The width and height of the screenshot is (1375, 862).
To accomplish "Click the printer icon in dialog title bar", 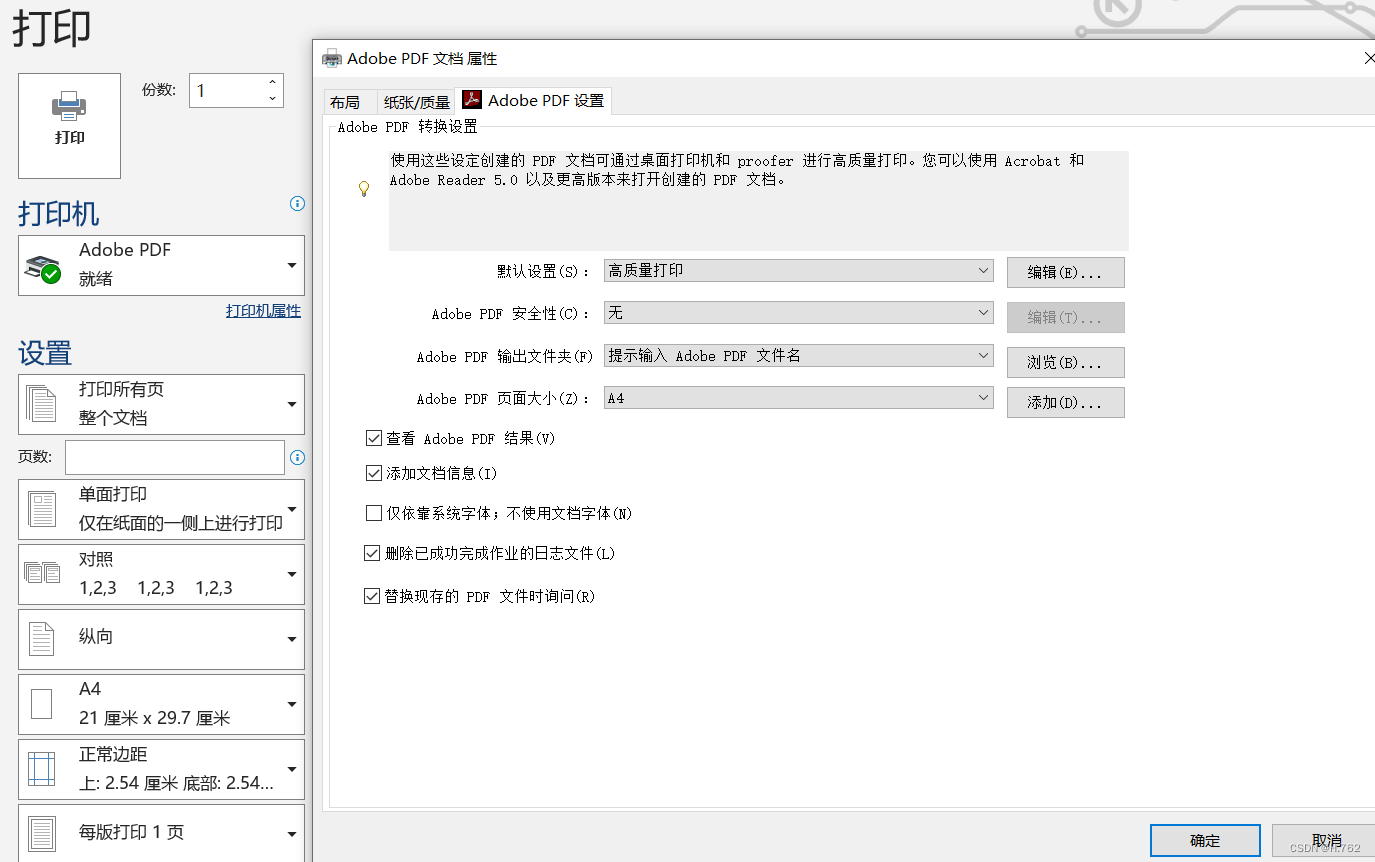I will click(x=331, y=59).
